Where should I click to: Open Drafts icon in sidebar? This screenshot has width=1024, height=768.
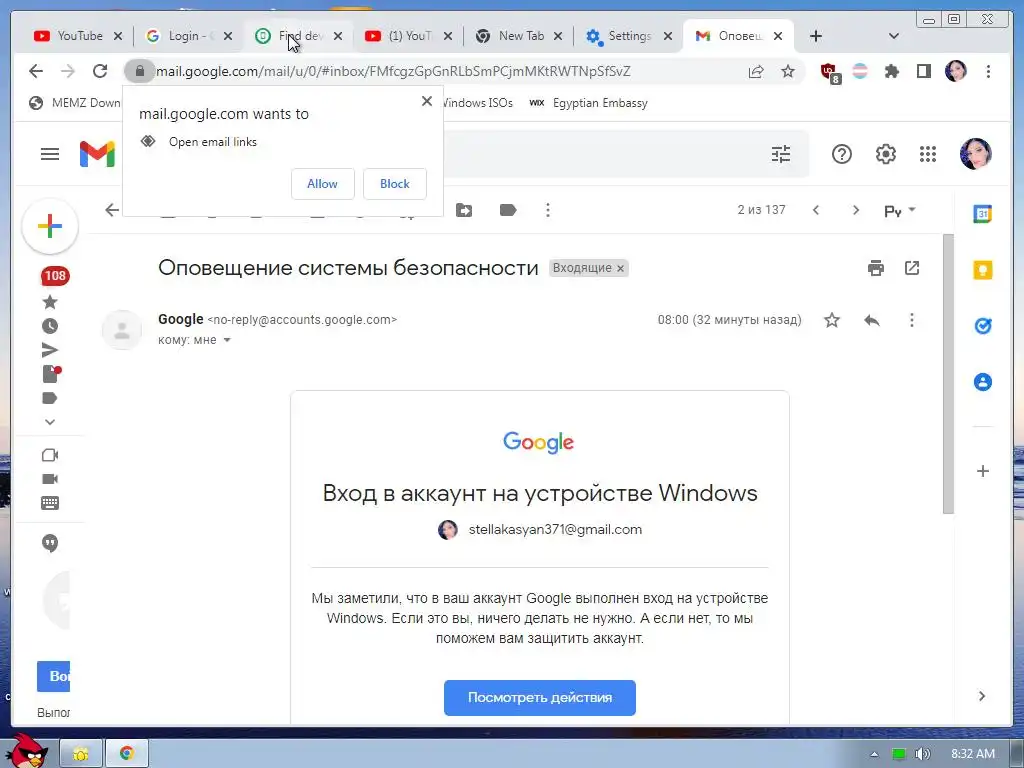click(51, 374)
